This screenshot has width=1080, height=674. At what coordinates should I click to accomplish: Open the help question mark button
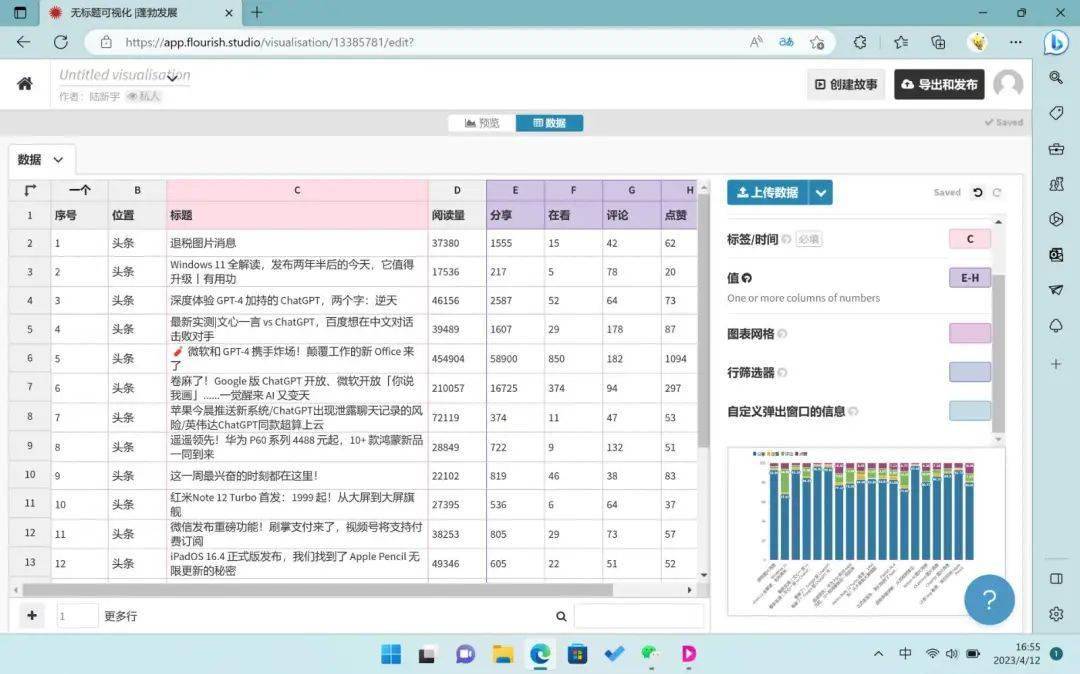[989, 600]
